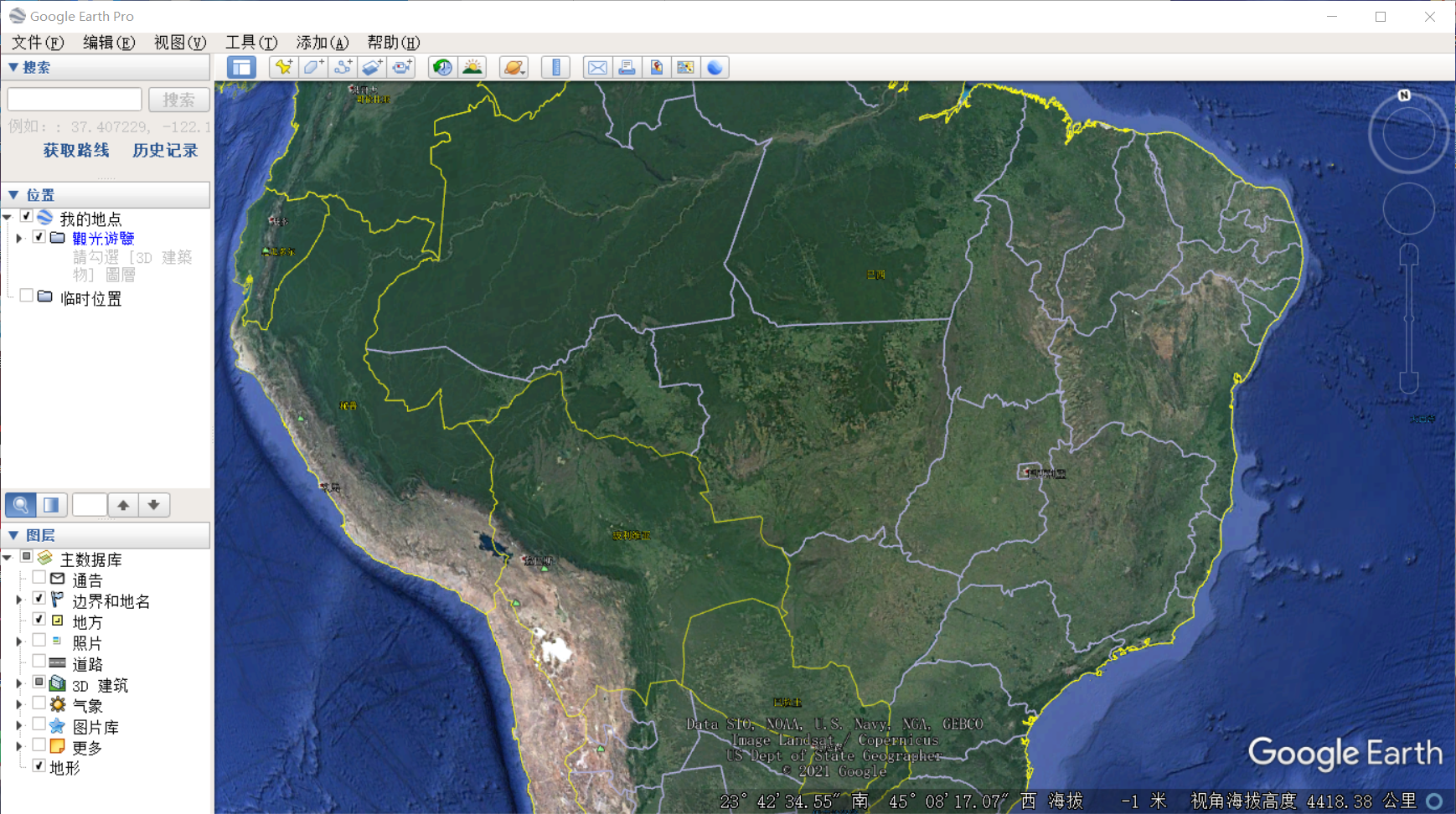Screen dimensions: 1456x814
Task: Zoom out using slider bottom end
Action: click(x=1409, y=384)
